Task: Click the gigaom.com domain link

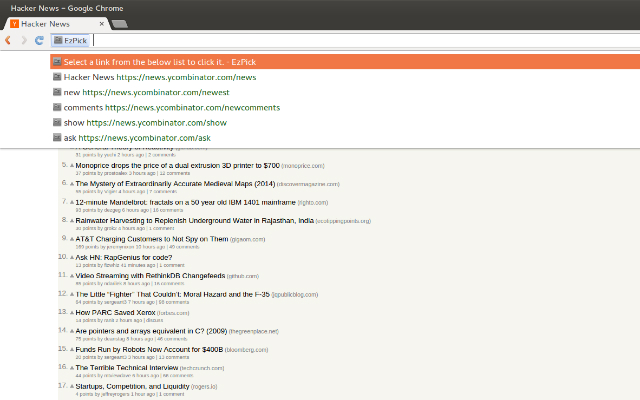Action: pos(247,239)
